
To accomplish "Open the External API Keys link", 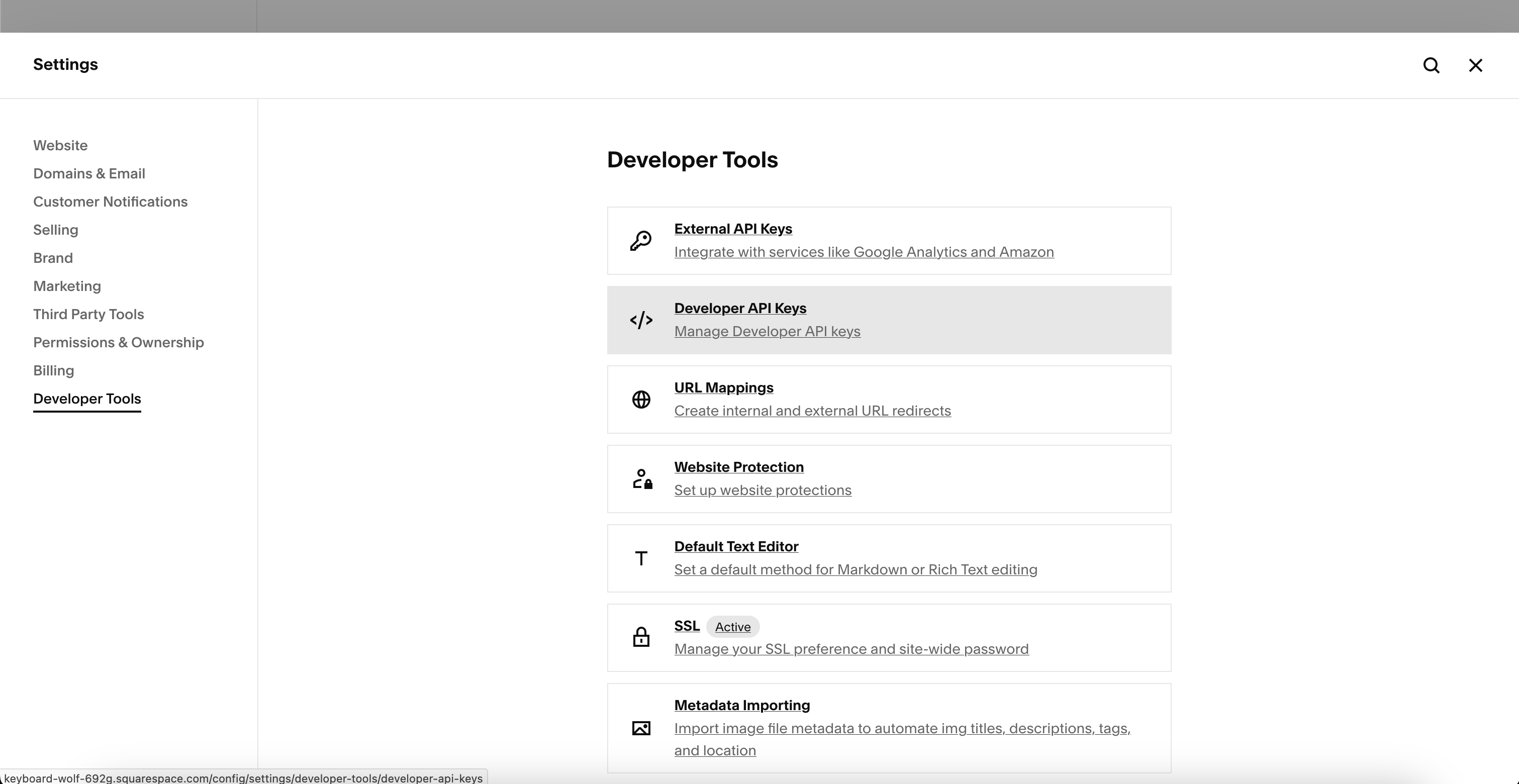I will click(733, 229).
